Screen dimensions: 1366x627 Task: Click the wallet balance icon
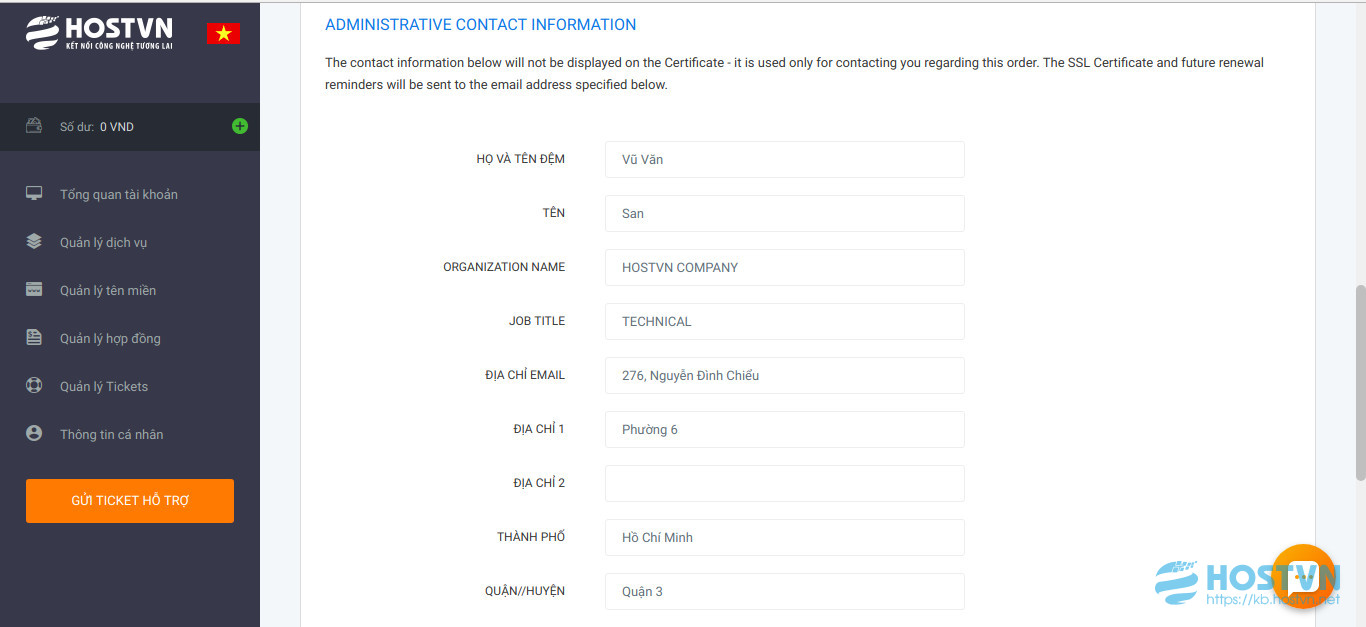(x=34, y=126)
